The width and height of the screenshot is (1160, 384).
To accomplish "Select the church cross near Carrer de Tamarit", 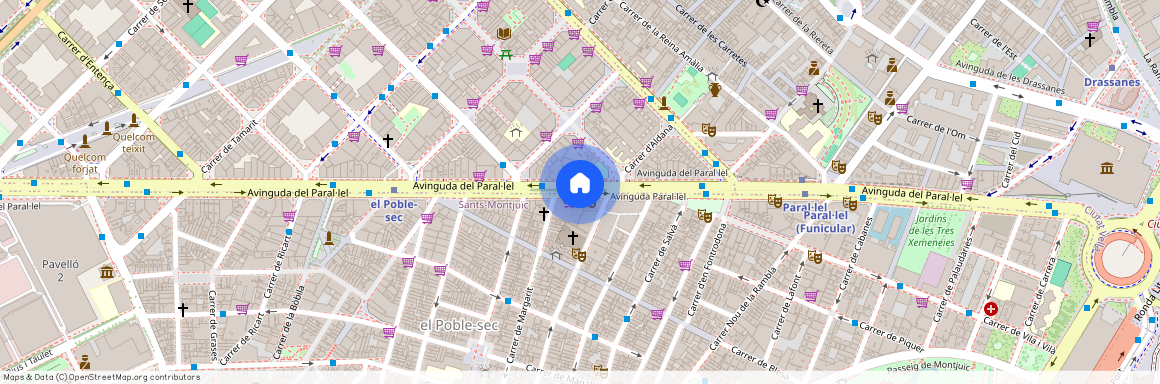I will click(x=388, y=140).
